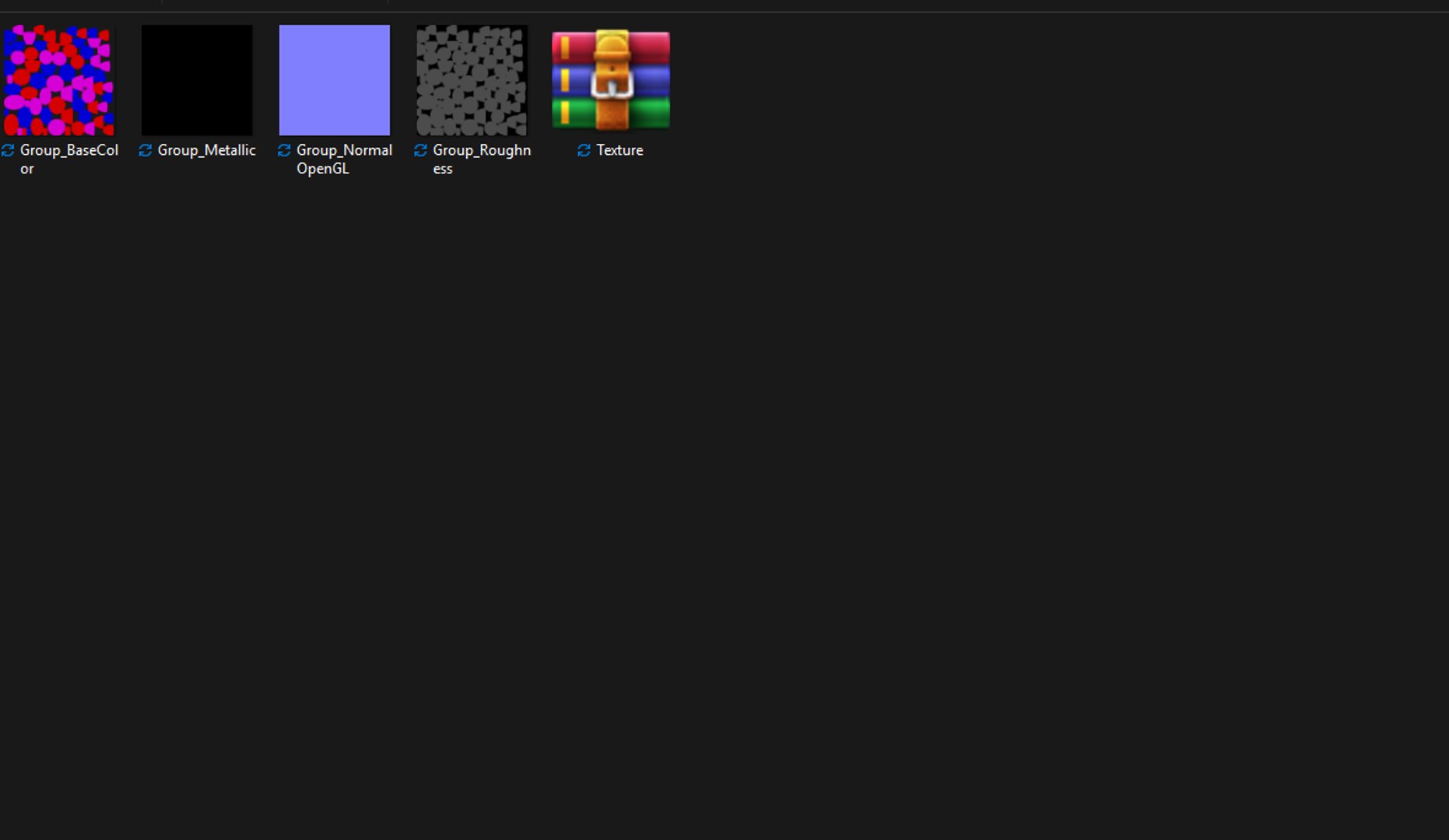Select the purple Group_NormalOpenGL thumbnail
The image size is (1449, 840).
[335, 80]
